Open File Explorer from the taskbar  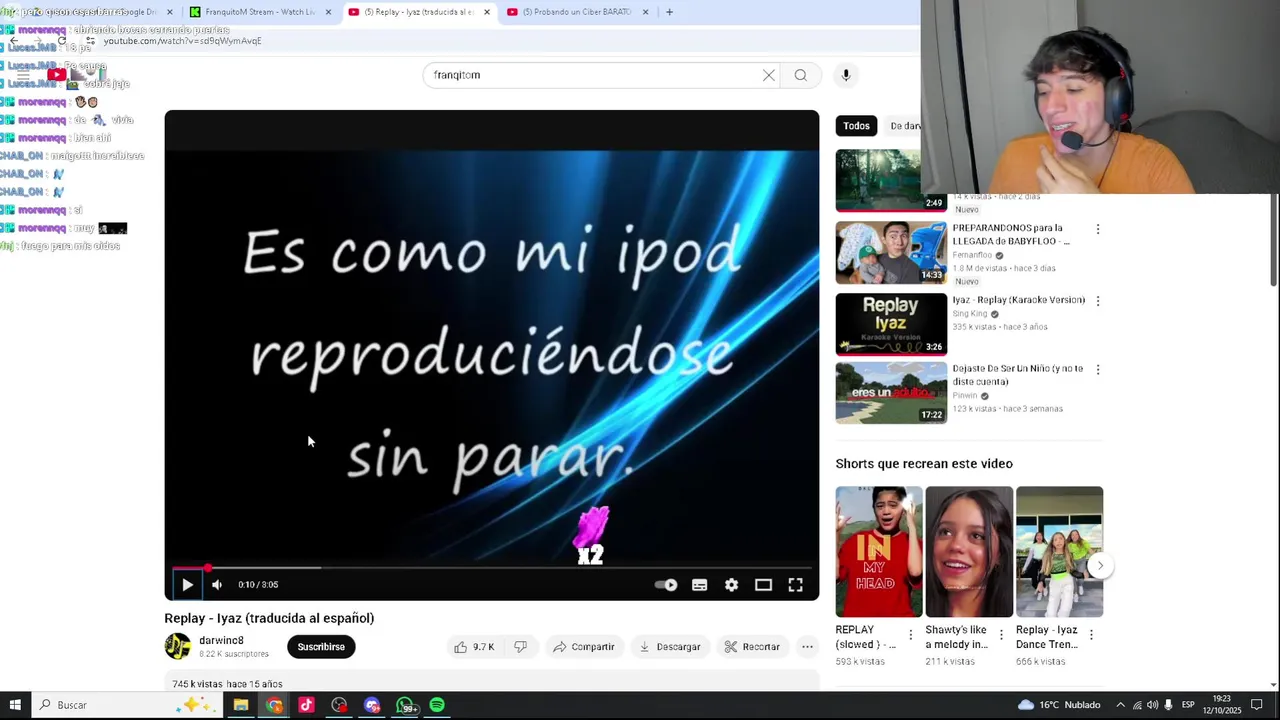point(241,705)
